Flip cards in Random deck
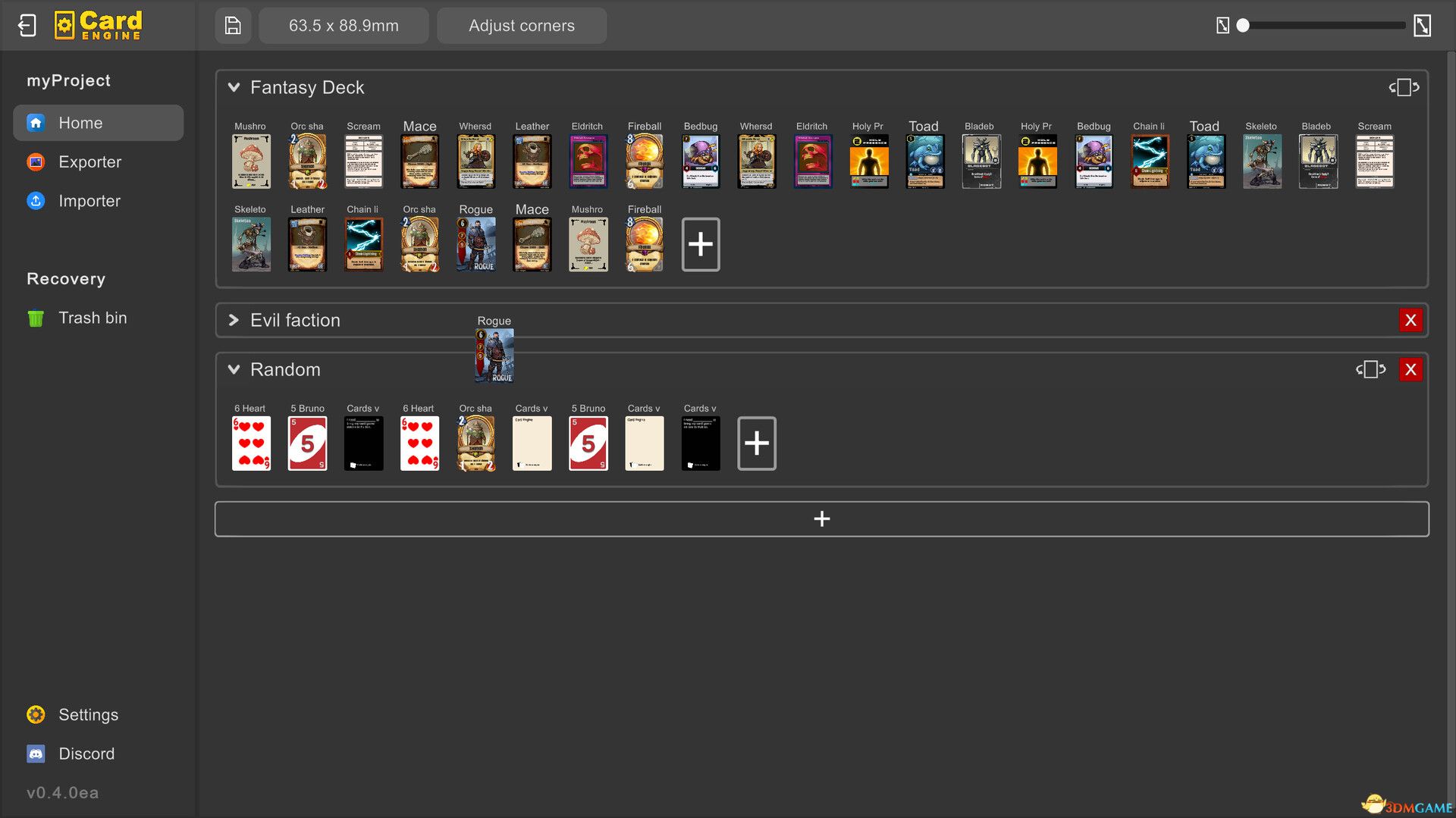 coord(1370,370)
